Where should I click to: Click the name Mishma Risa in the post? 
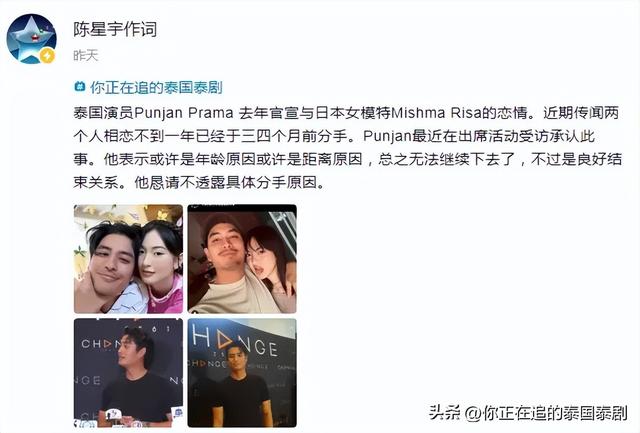[437, 113]
